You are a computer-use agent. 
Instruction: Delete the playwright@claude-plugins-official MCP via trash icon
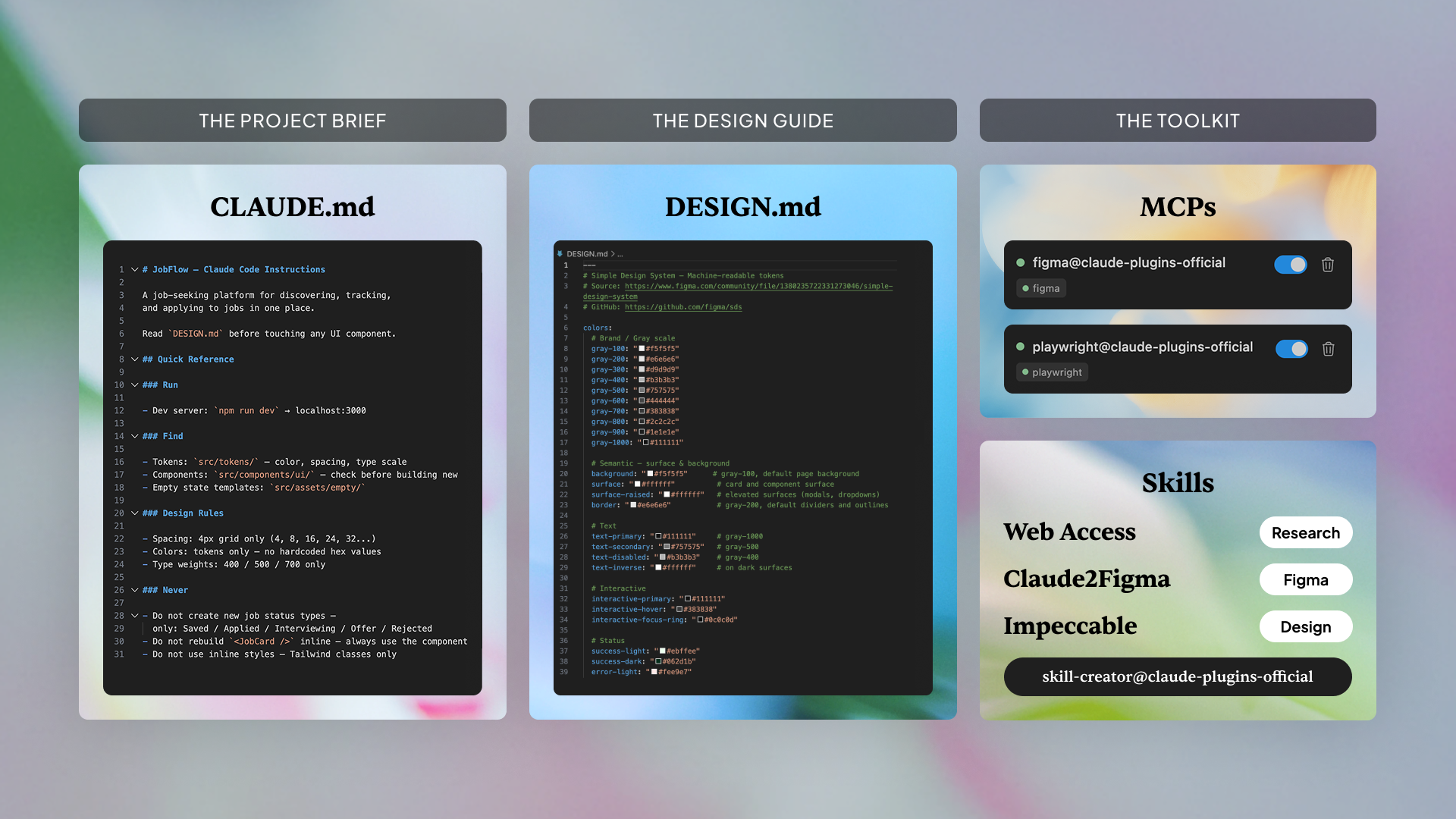pyautogui.click(x=1328, y=349)
